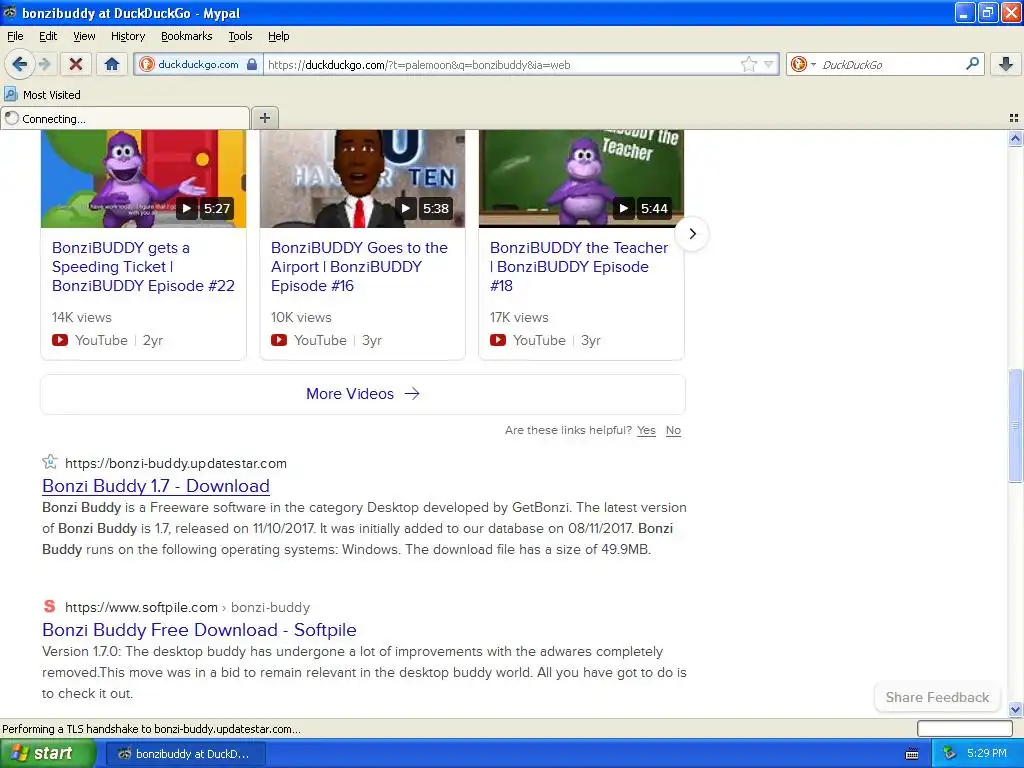Stop loading with the red X button
The width and height of the screenshot is (1024, 768).
point(75,64)
